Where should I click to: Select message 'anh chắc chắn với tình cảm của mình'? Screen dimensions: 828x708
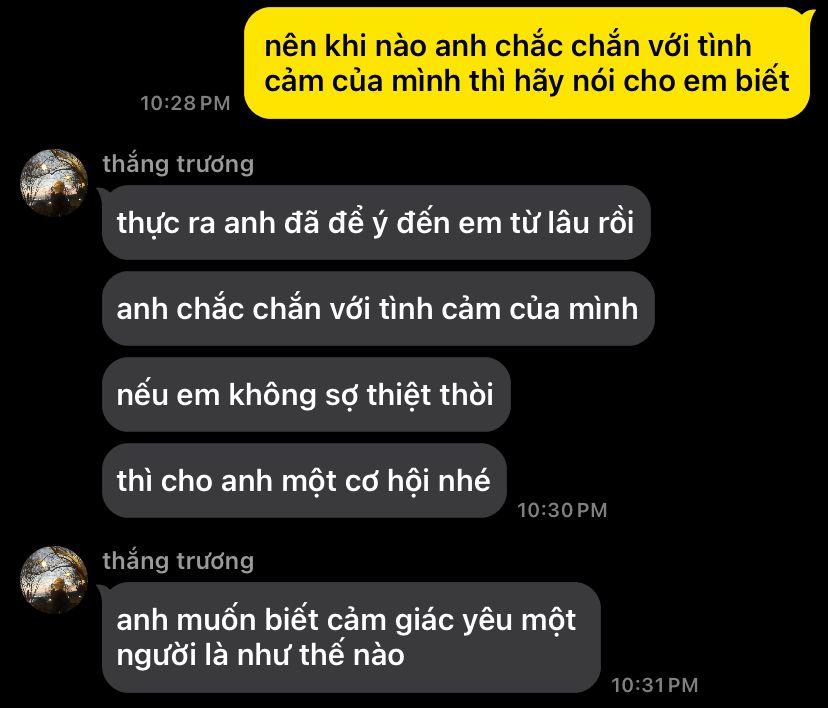point(378,308)
